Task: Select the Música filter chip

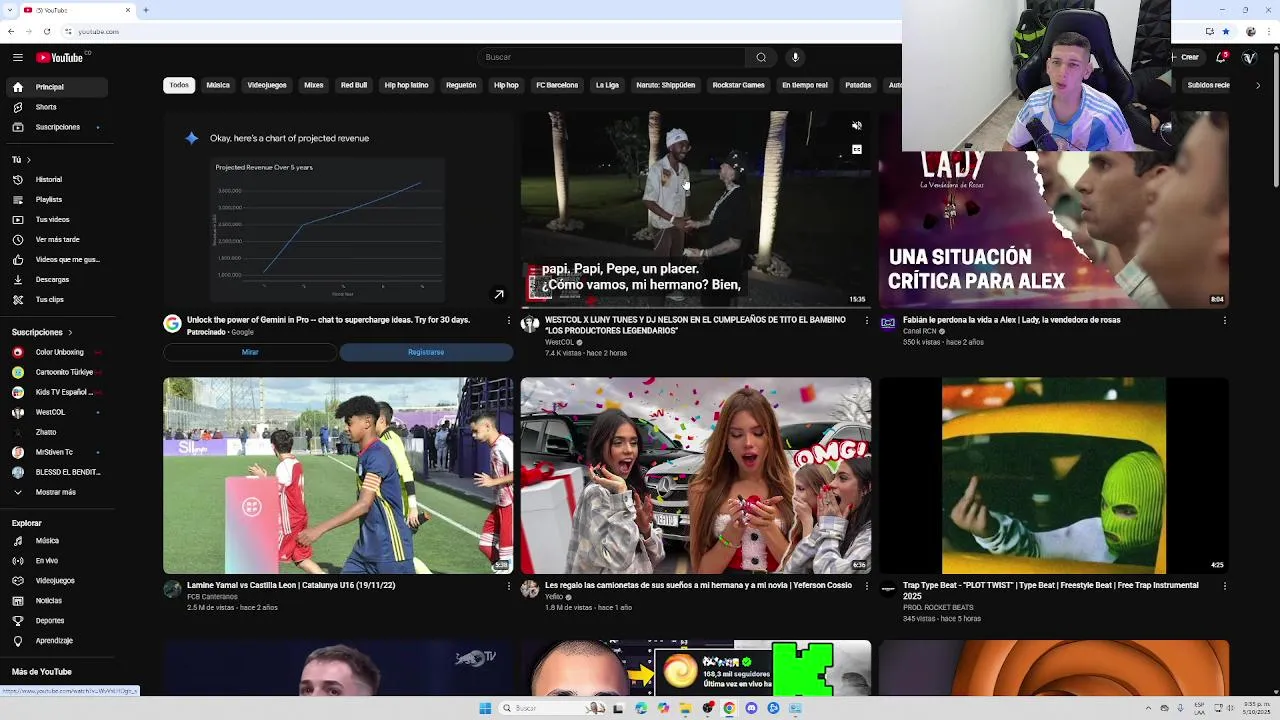Action: click(x=218, y=85)
